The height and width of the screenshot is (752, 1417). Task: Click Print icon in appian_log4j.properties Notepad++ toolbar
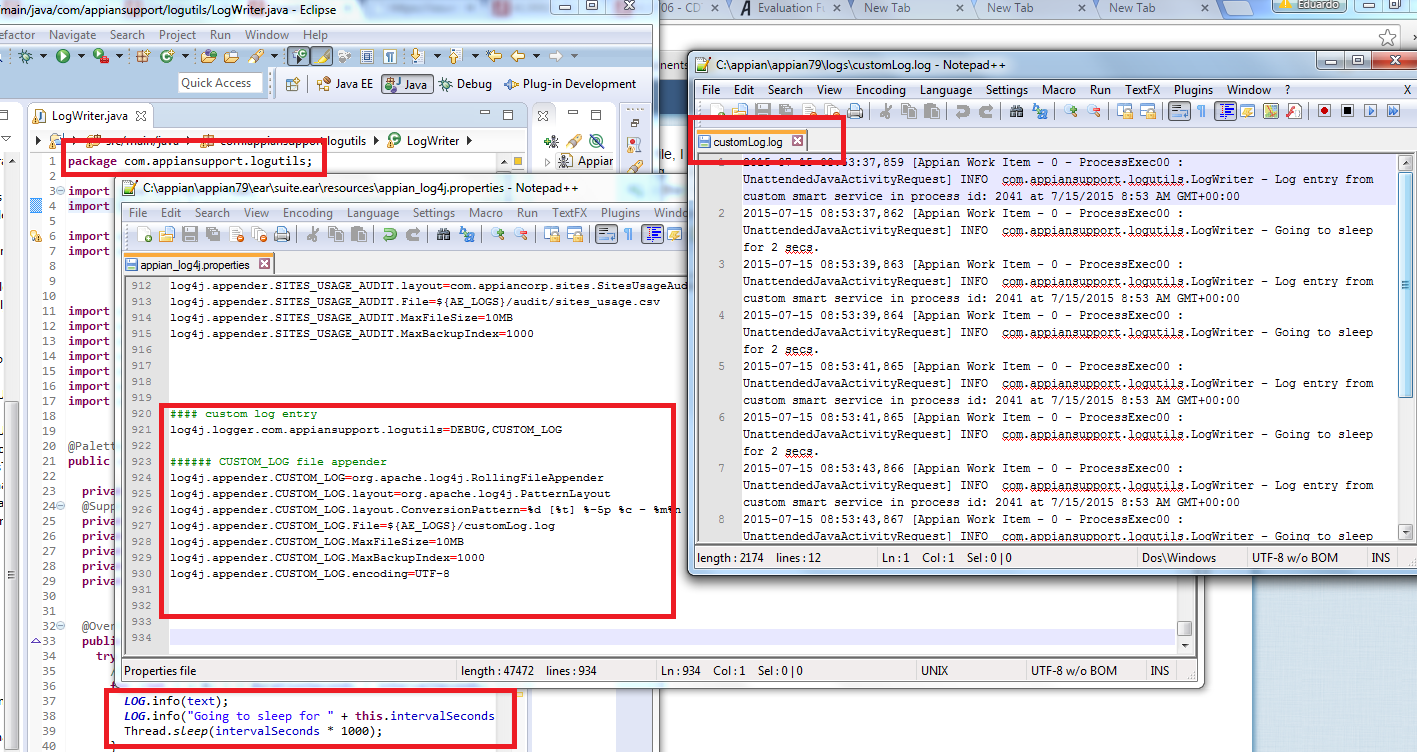282,235
